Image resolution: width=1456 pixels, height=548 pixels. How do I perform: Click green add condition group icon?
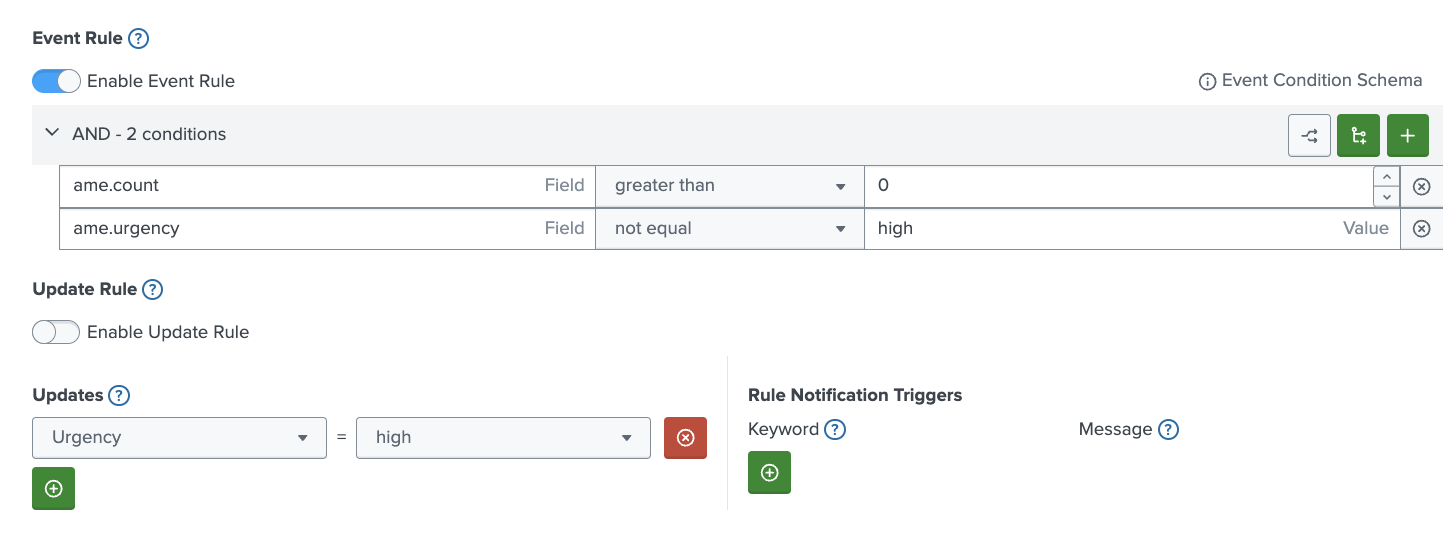click(1358, 136)
